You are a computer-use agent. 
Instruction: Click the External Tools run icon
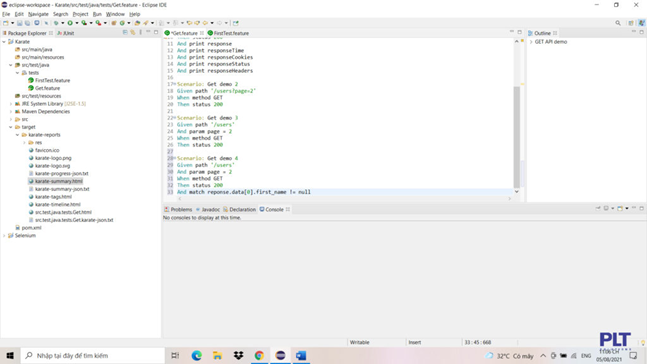click(x=98, y=23)
